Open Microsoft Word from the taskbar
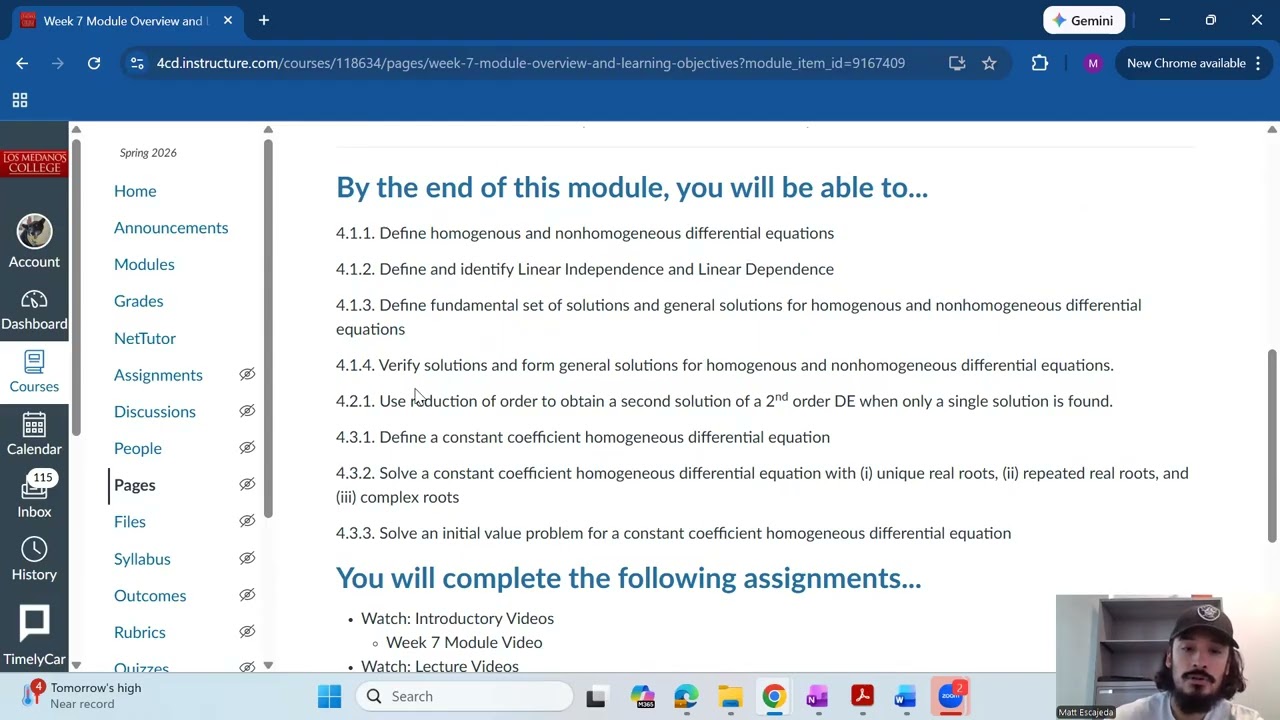This screenshot has width=1280, height=720. coord(906,696)
